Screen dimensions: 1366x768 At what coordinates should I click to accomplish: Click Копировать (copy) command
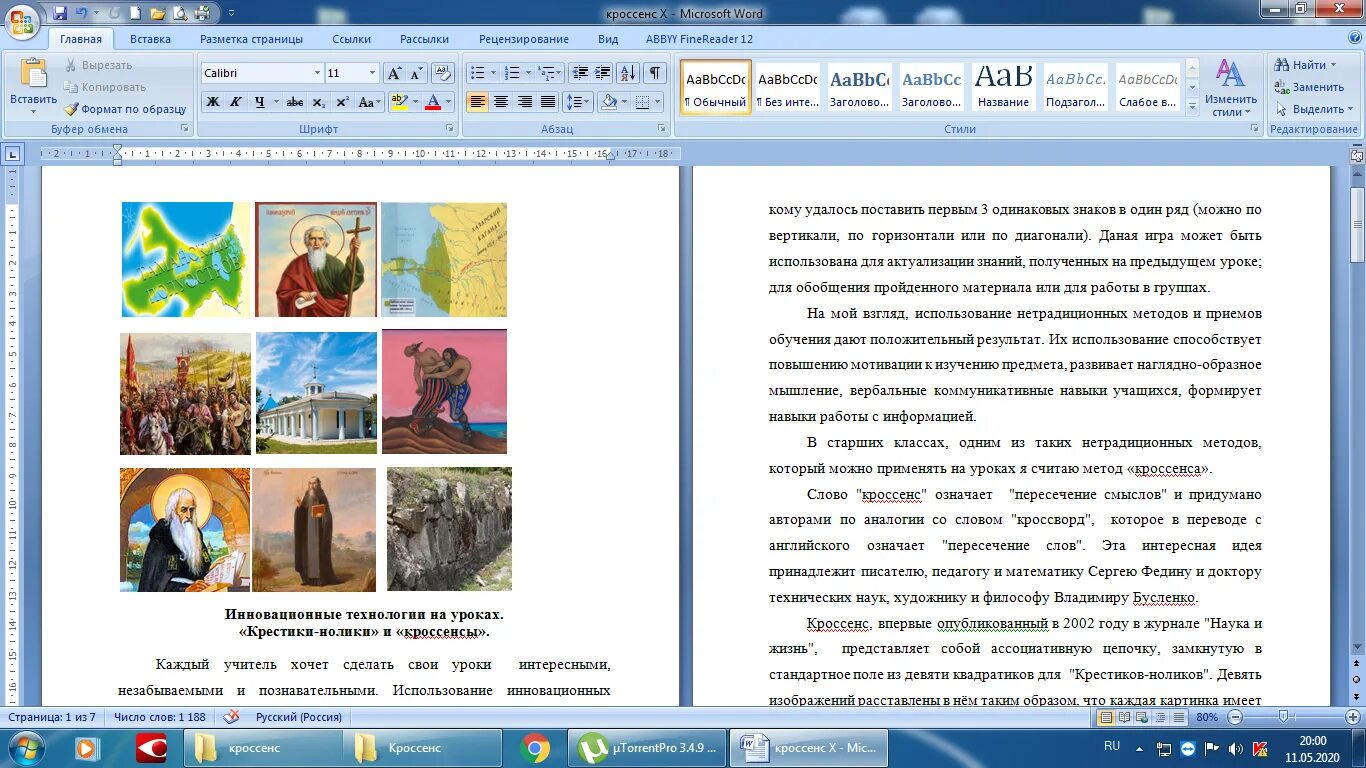click(x=105, y=87)
